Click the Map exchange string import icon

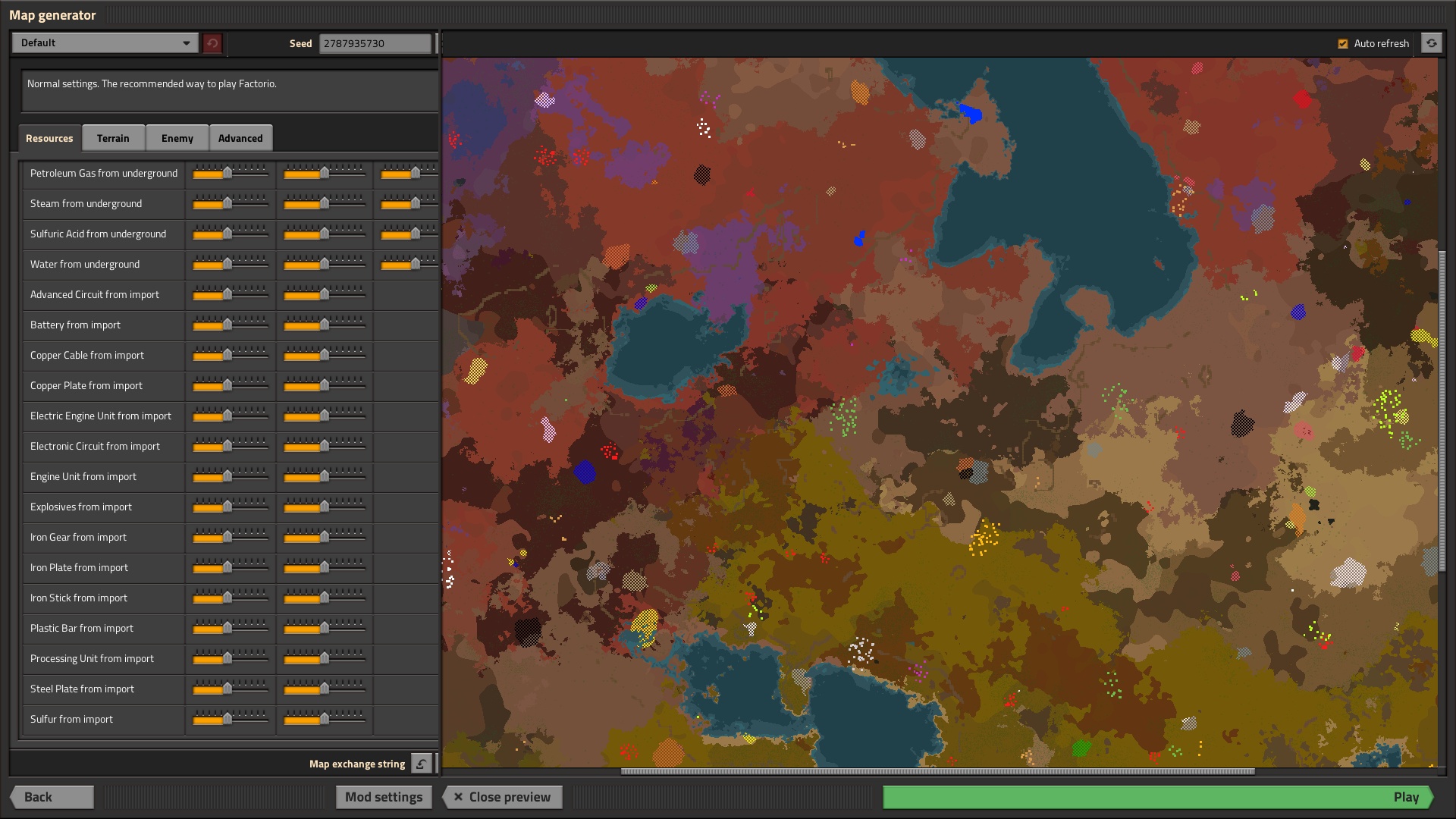422,764
